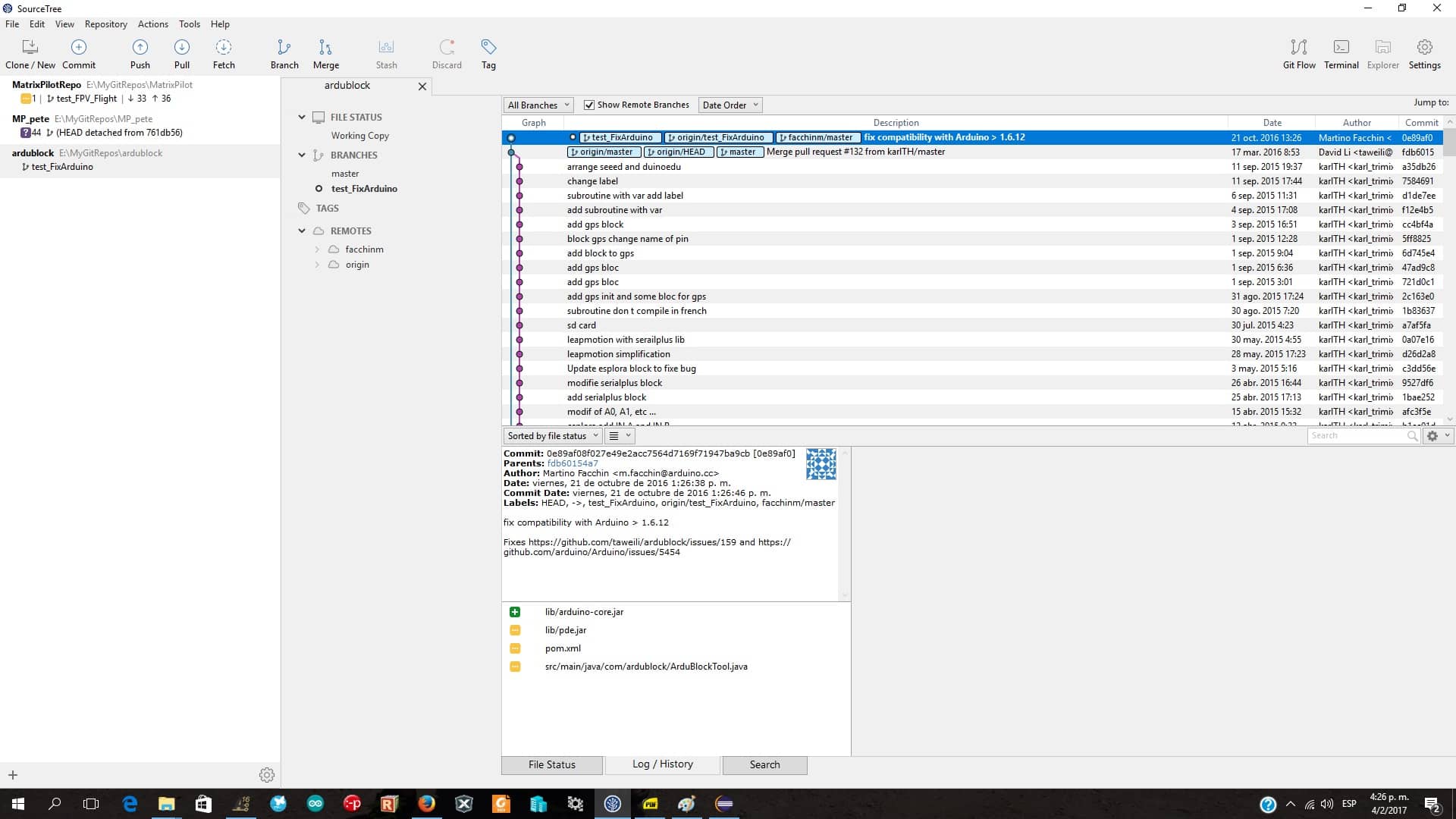1456x819 pixels.
Task: Select the master branch in the sidebar
Action: (x=345, y=174)
